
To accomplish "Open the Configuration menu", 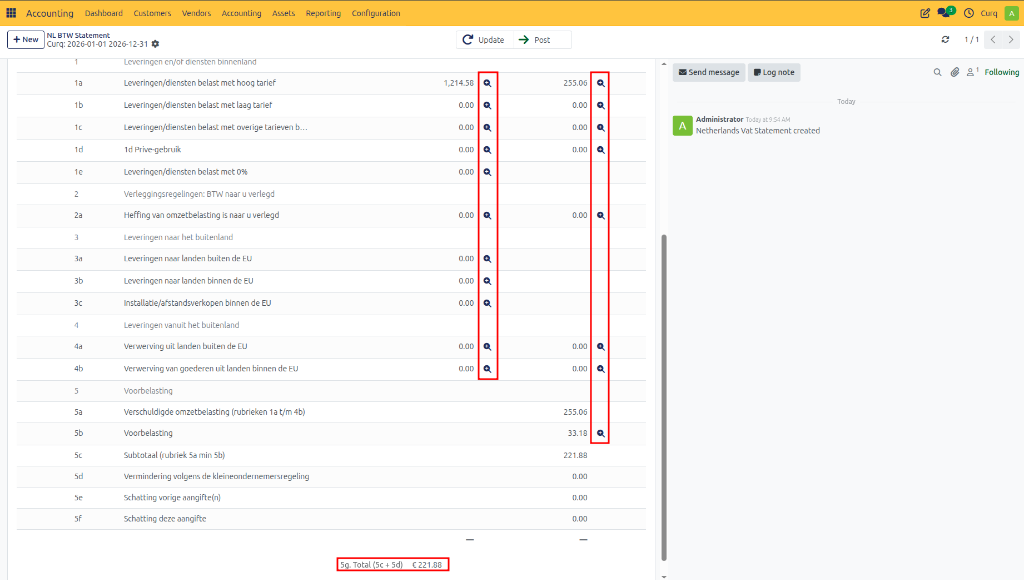I will 376,13.
